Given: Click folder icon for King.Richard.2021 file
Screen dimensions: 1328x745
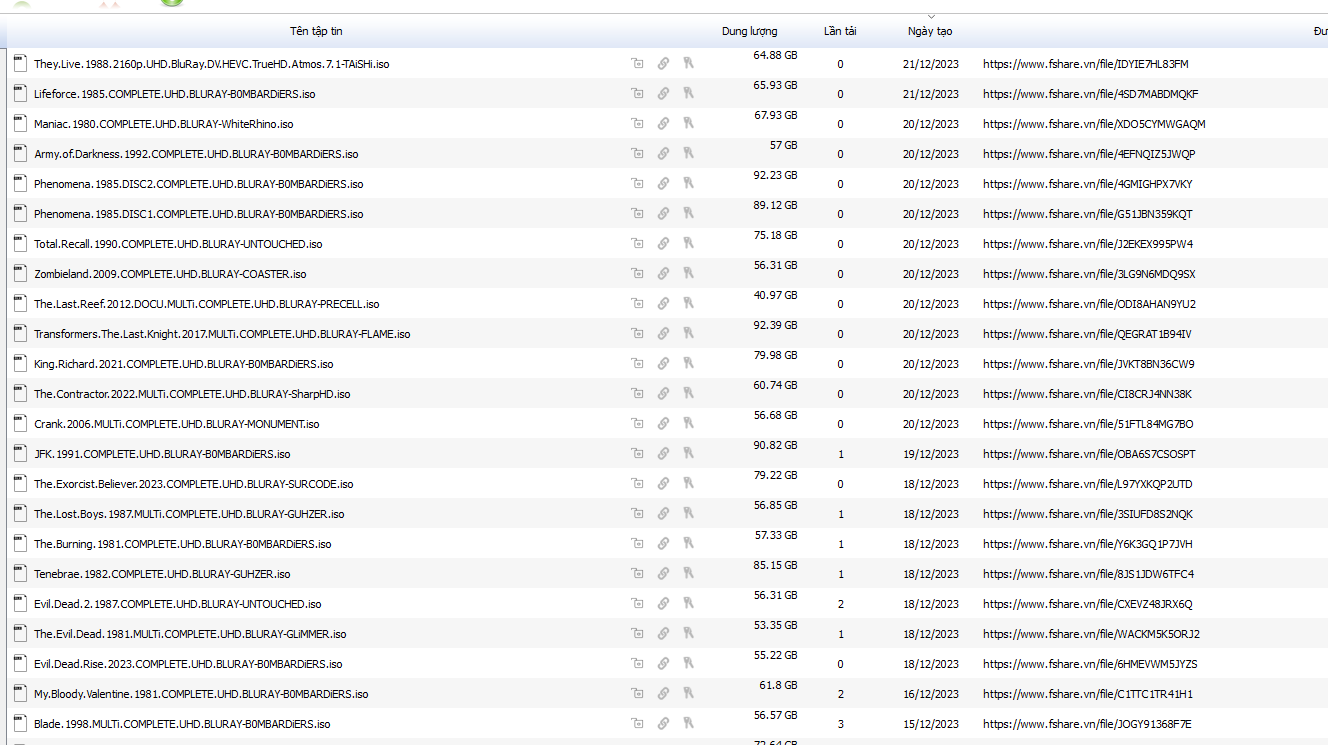Looking at the screenshot, I should 637,364.
